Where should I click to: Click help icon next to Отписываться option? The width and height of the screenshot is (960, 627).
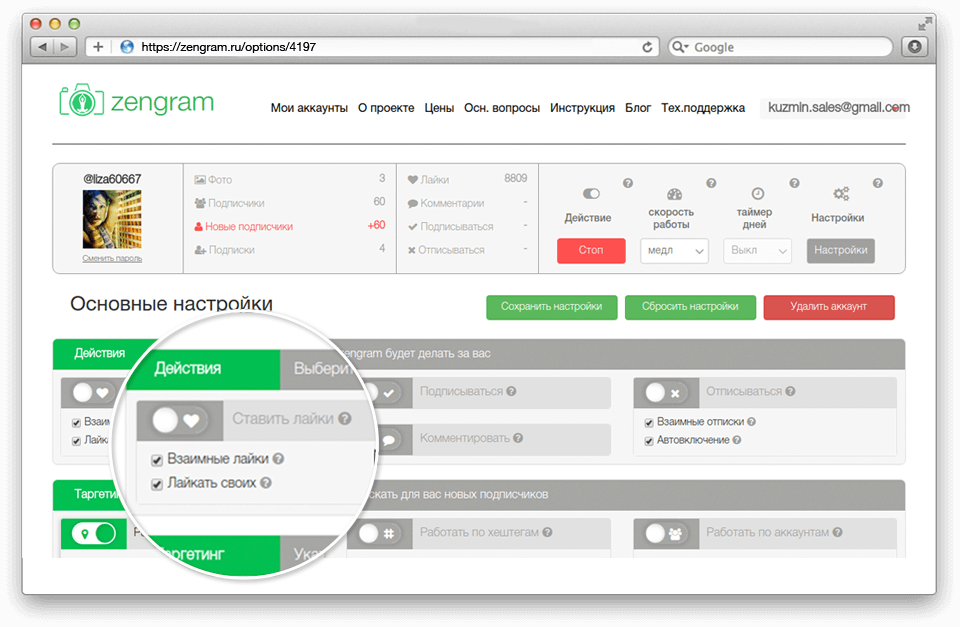point(790,391)
